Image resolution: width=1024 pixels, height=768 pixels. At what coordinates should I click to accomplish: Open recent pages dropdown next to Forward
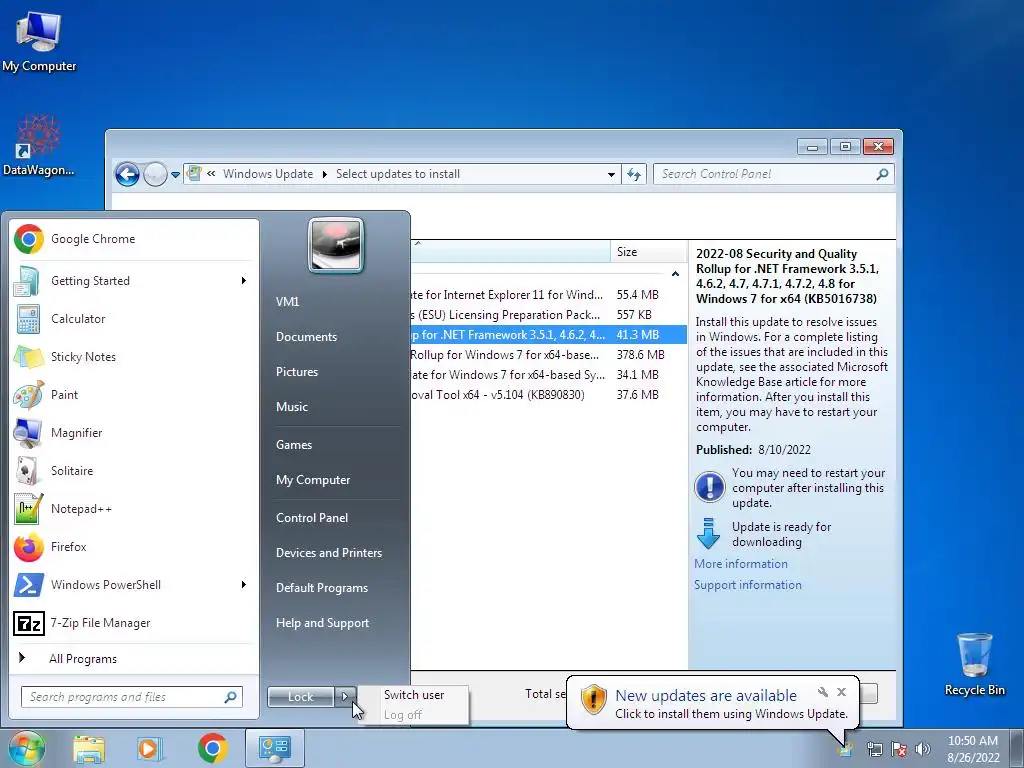click(x=175, y=175)
